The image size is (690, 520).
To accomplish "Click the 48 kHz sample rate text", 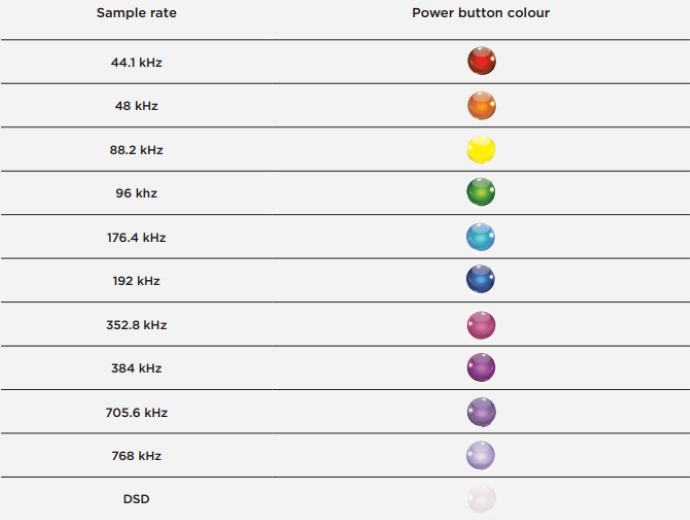I will (x=136, y=106).
